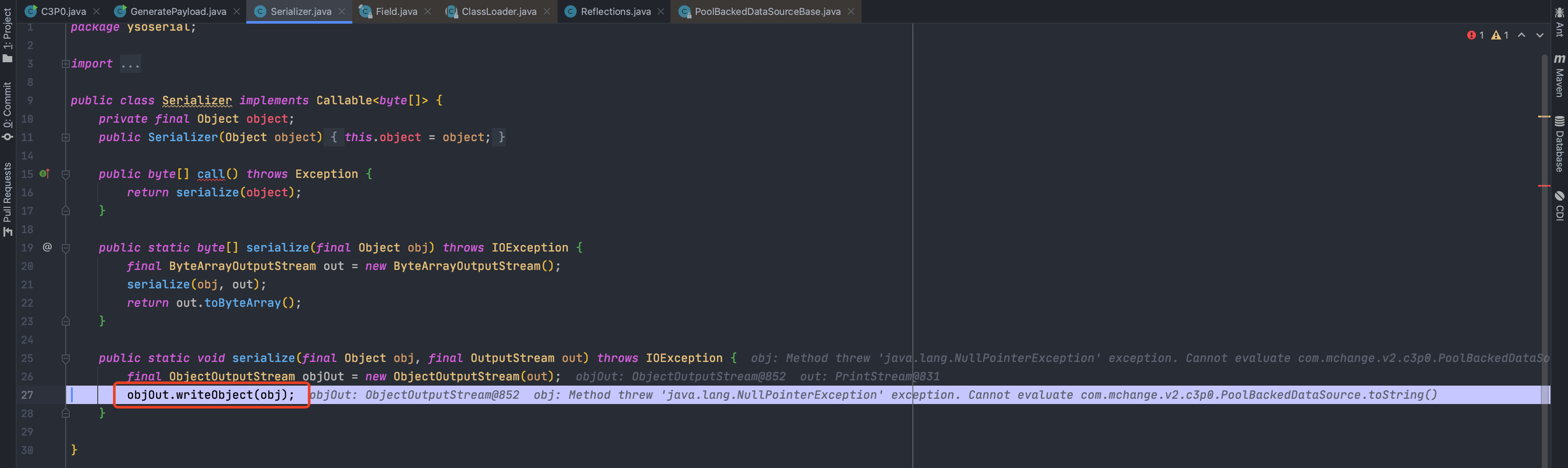Image resolution: width=1568 pixels, height=468 pixels.
Task: Click 'return serialize(object);' on line 16
Action: click(214, 192)
